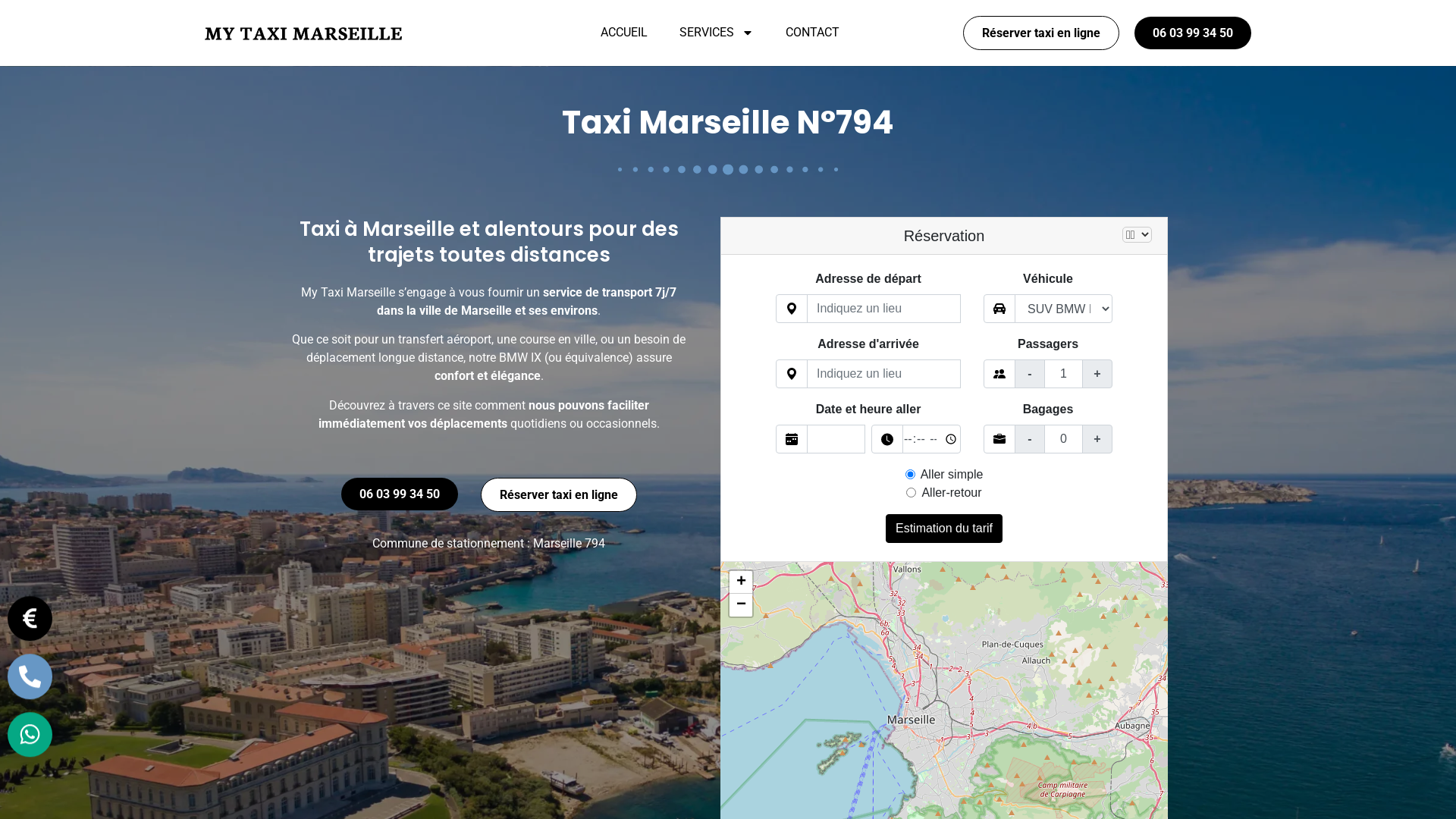
Task: Click the arrival address location pin icon
Action: (x=792, y=374)
